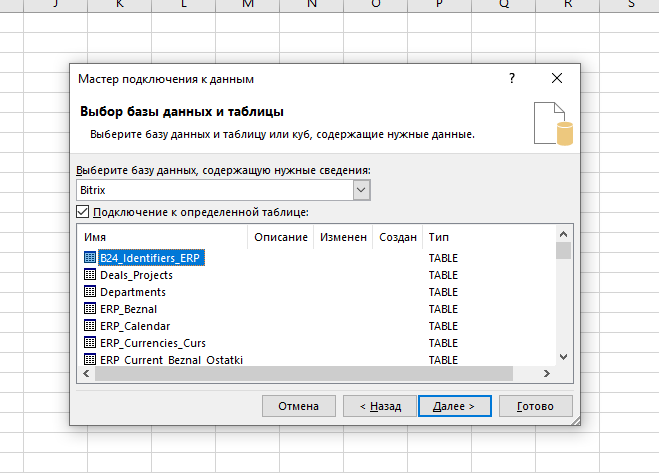Click table icon beside ERP_Current_Beznal_Ostatki
The width and height of the screenshot is (659, 473).
pyautogui.click(x=90, y=359)
